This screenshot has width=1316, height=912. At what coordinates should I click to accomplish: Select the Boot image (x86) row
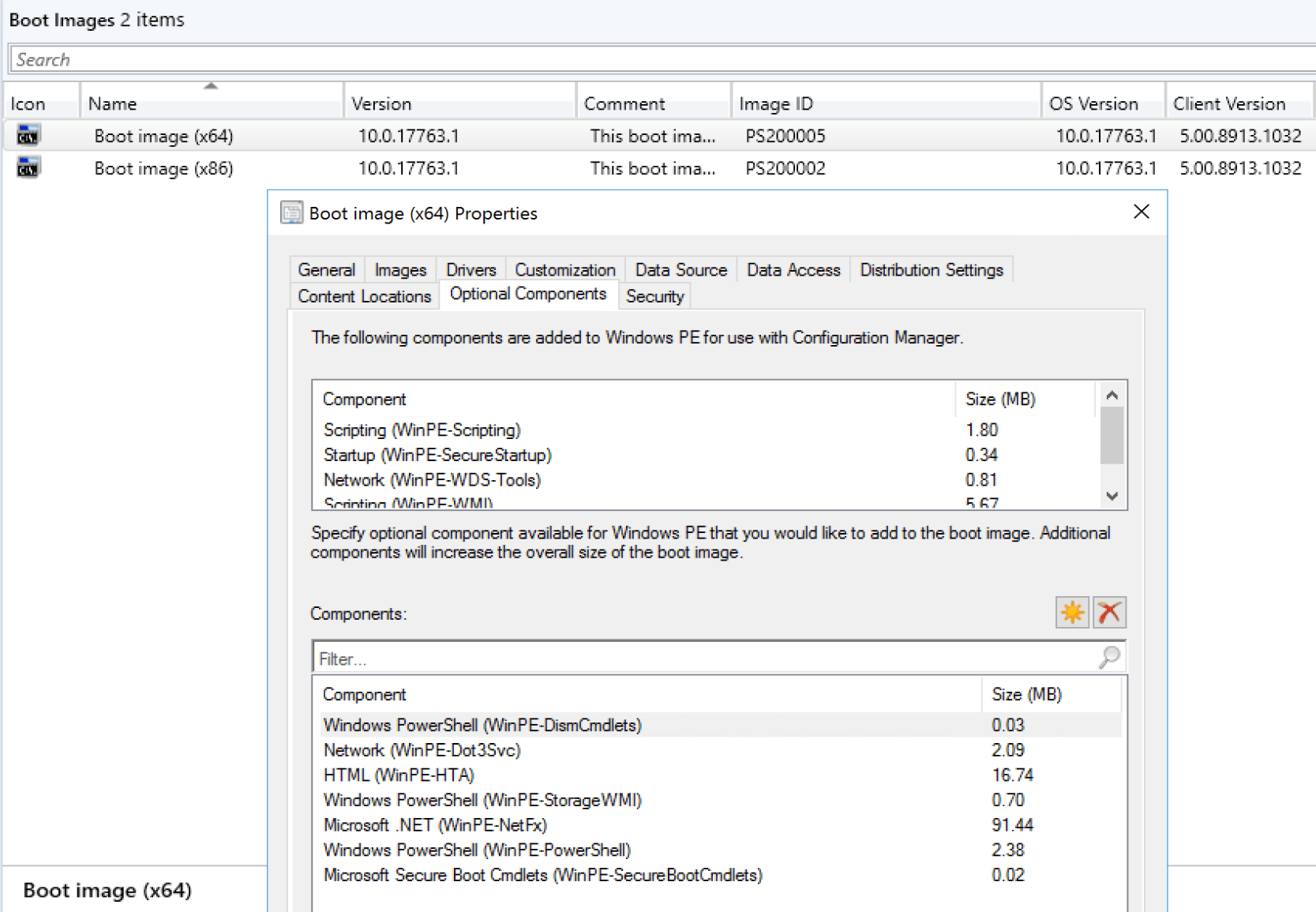pos(163,167)
